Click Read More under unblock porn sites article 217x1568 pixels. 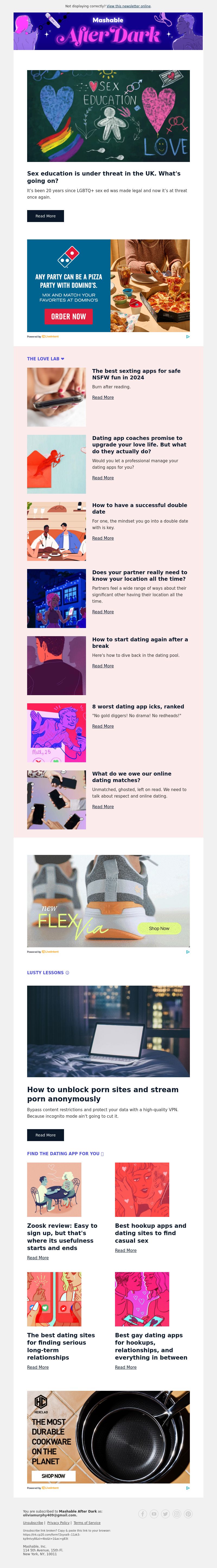(x=46, y=1135)
